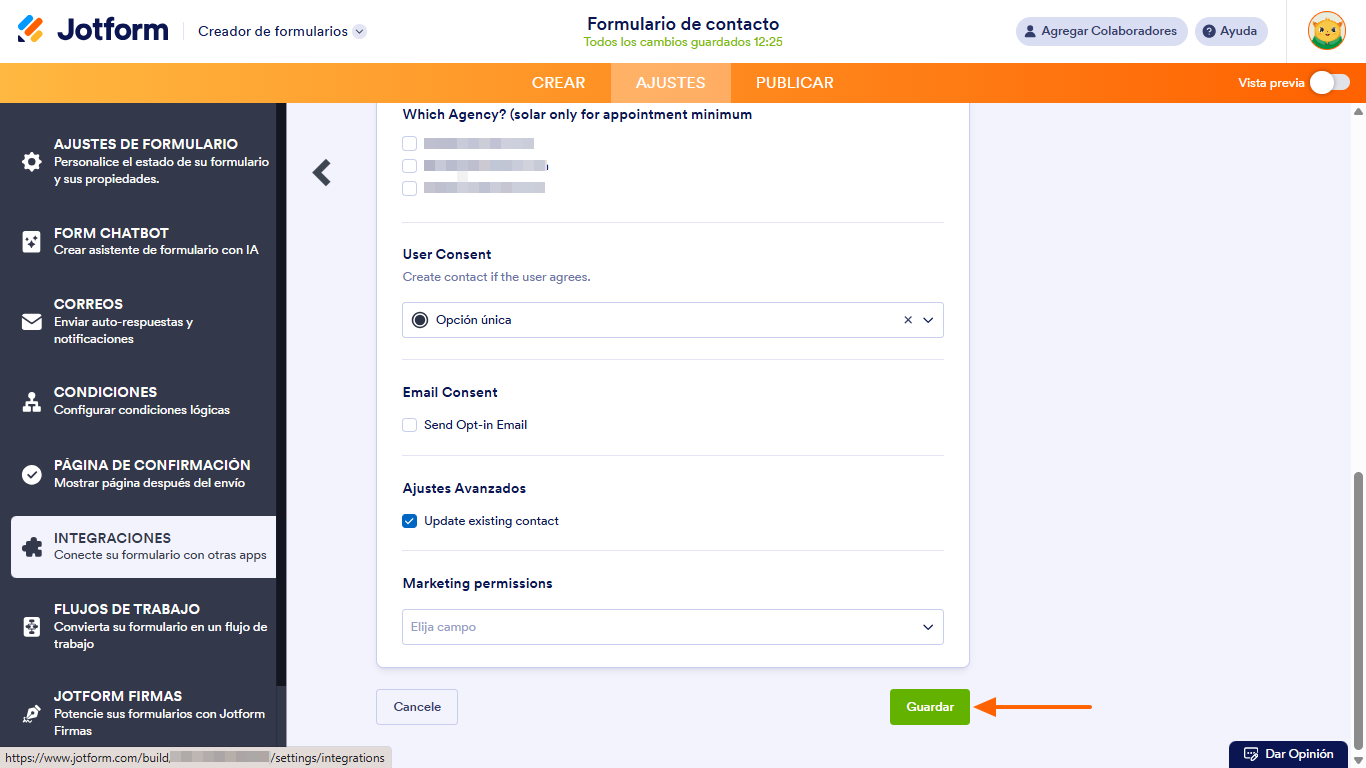
Task: Click the Jotform logo icon
Action: click(31, 30)
